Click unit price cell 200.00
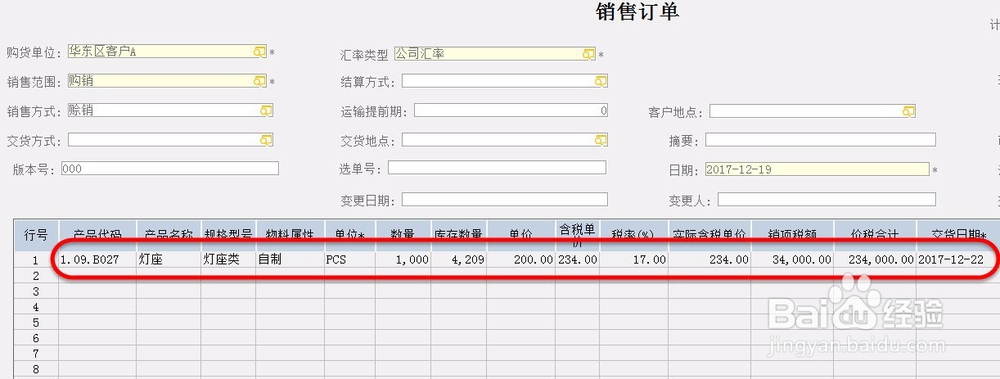1000x379 pixels. 520,260
